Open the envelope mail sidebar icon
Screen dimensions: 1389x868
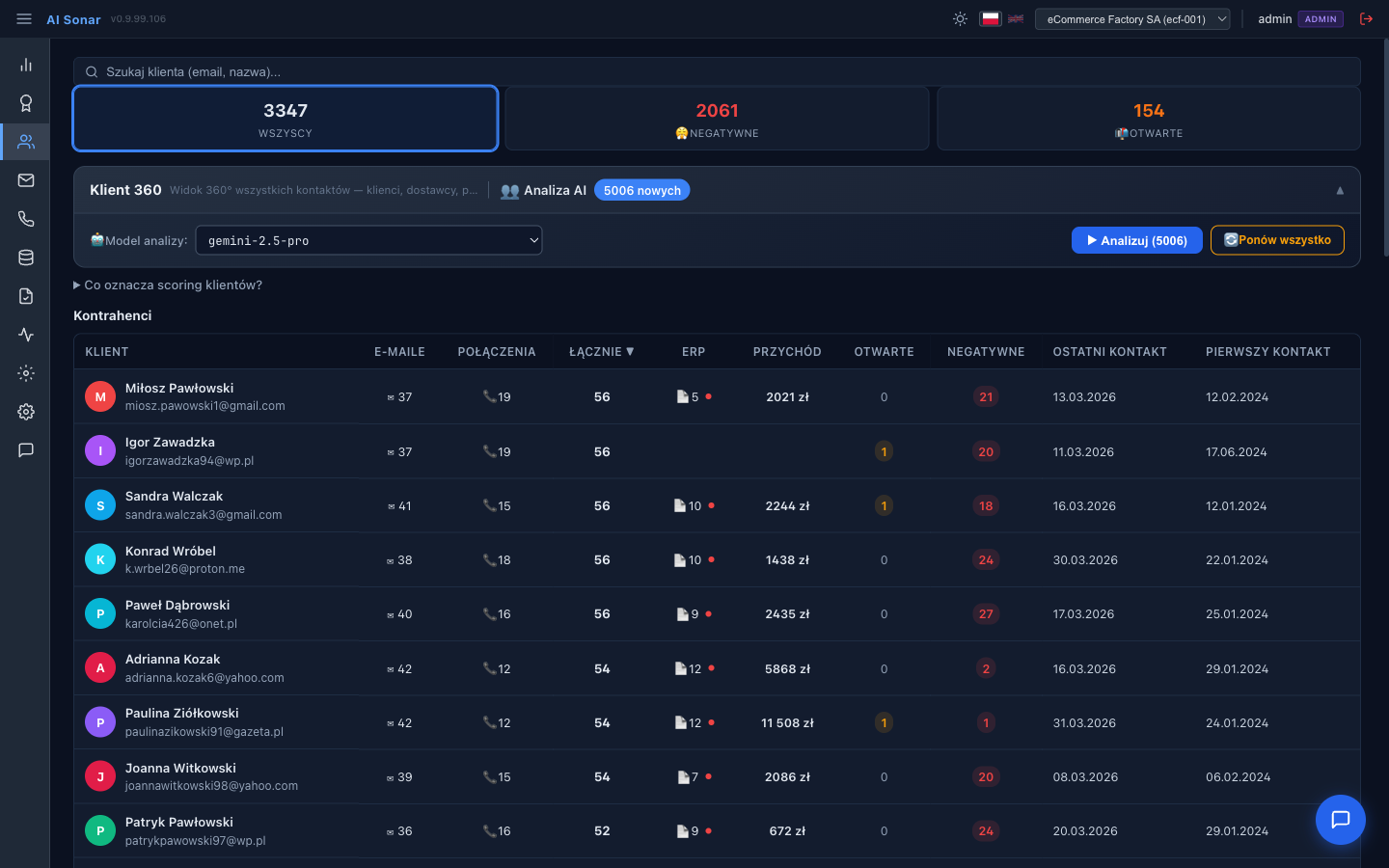(26, 180)
